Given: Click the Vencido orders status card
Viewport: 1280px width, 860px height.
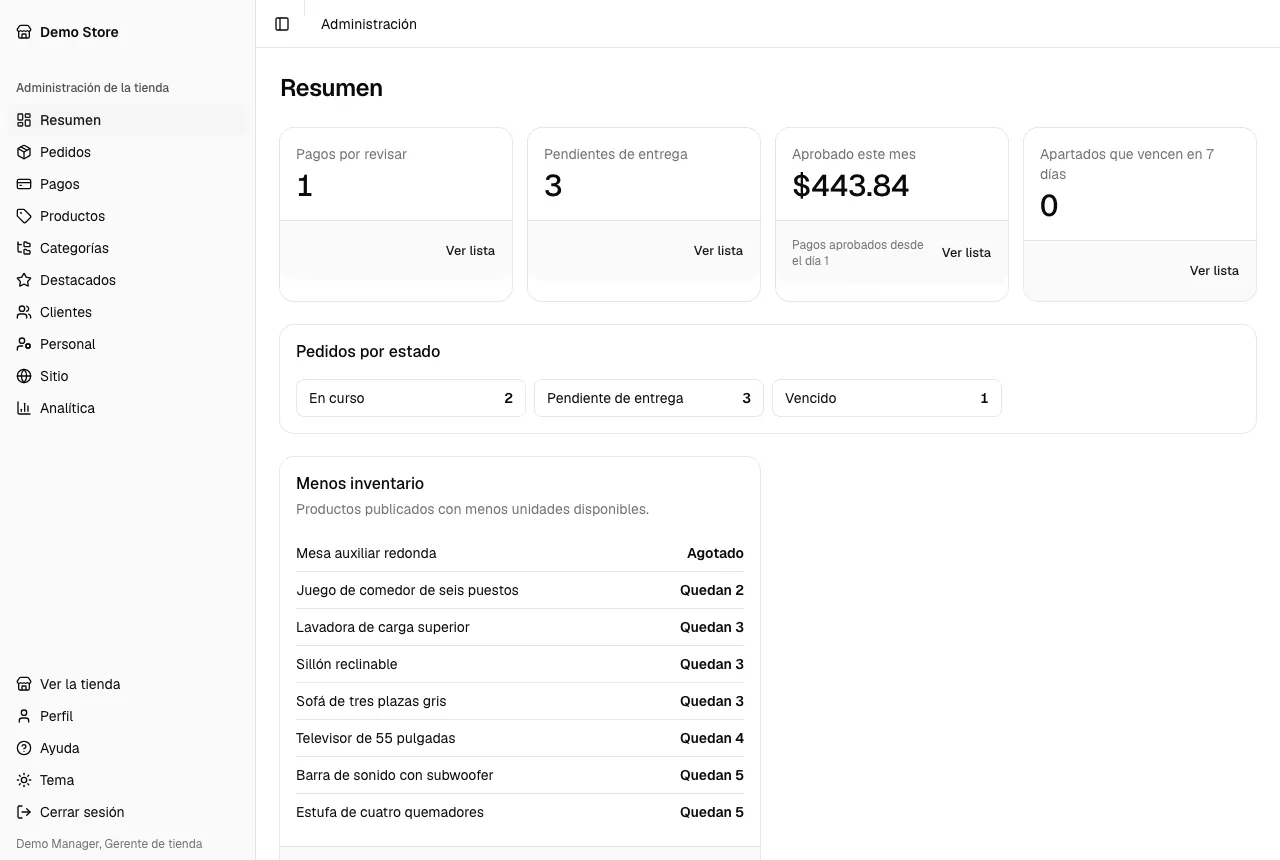Looking at the screenshot, I should pos(887,398).
